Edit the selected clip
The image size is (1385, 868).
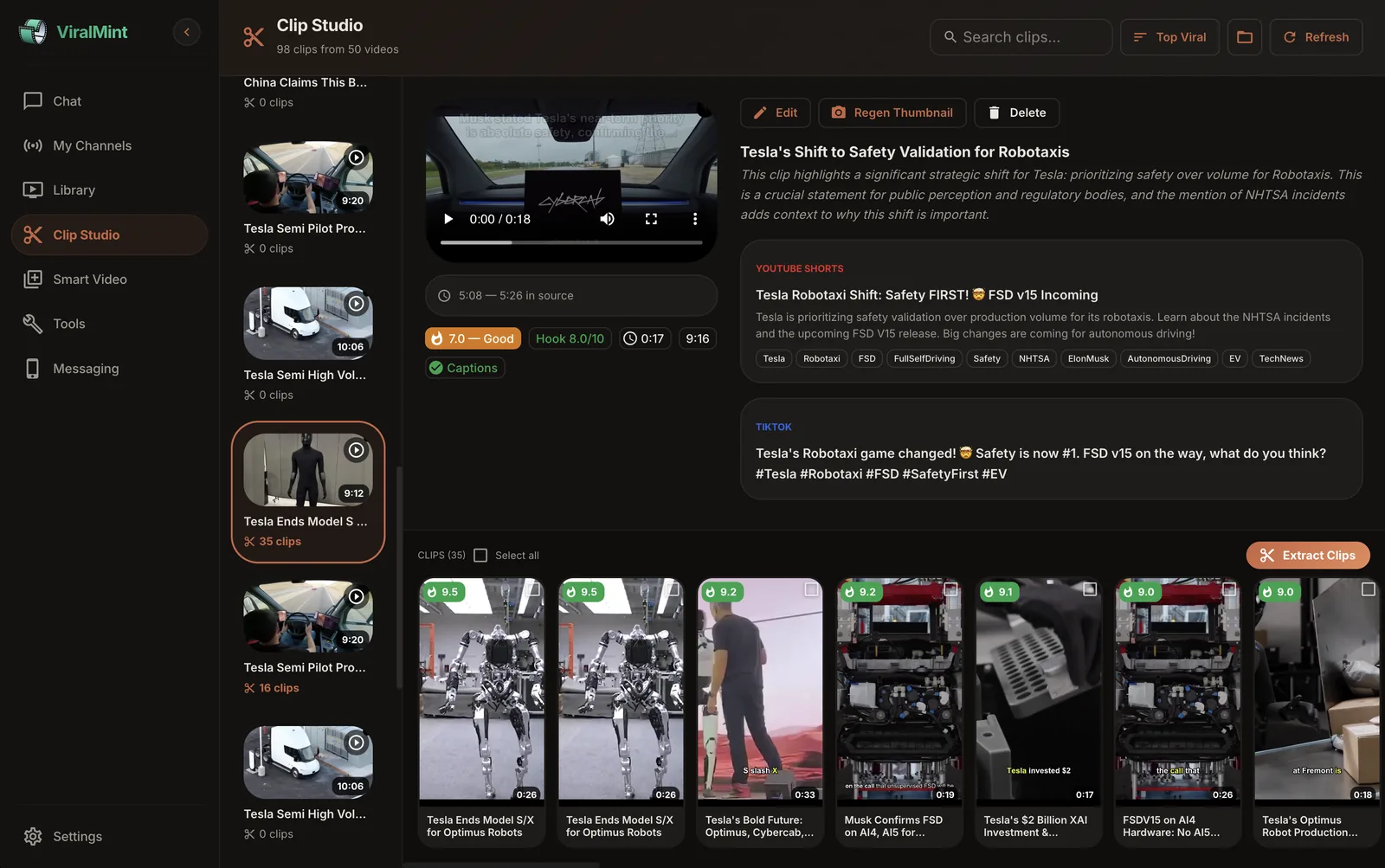tap(775, 113)
